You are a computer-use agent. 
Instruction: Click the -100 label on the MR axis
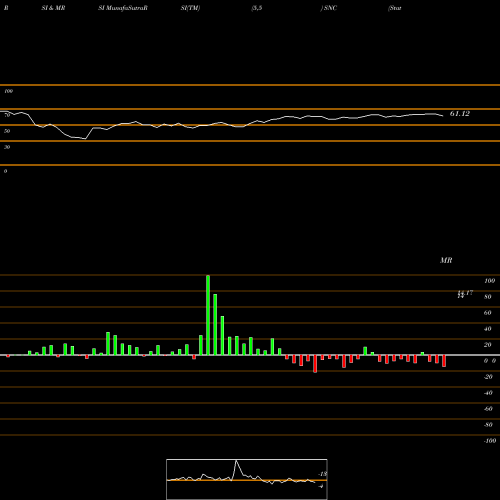coord(490,441)
